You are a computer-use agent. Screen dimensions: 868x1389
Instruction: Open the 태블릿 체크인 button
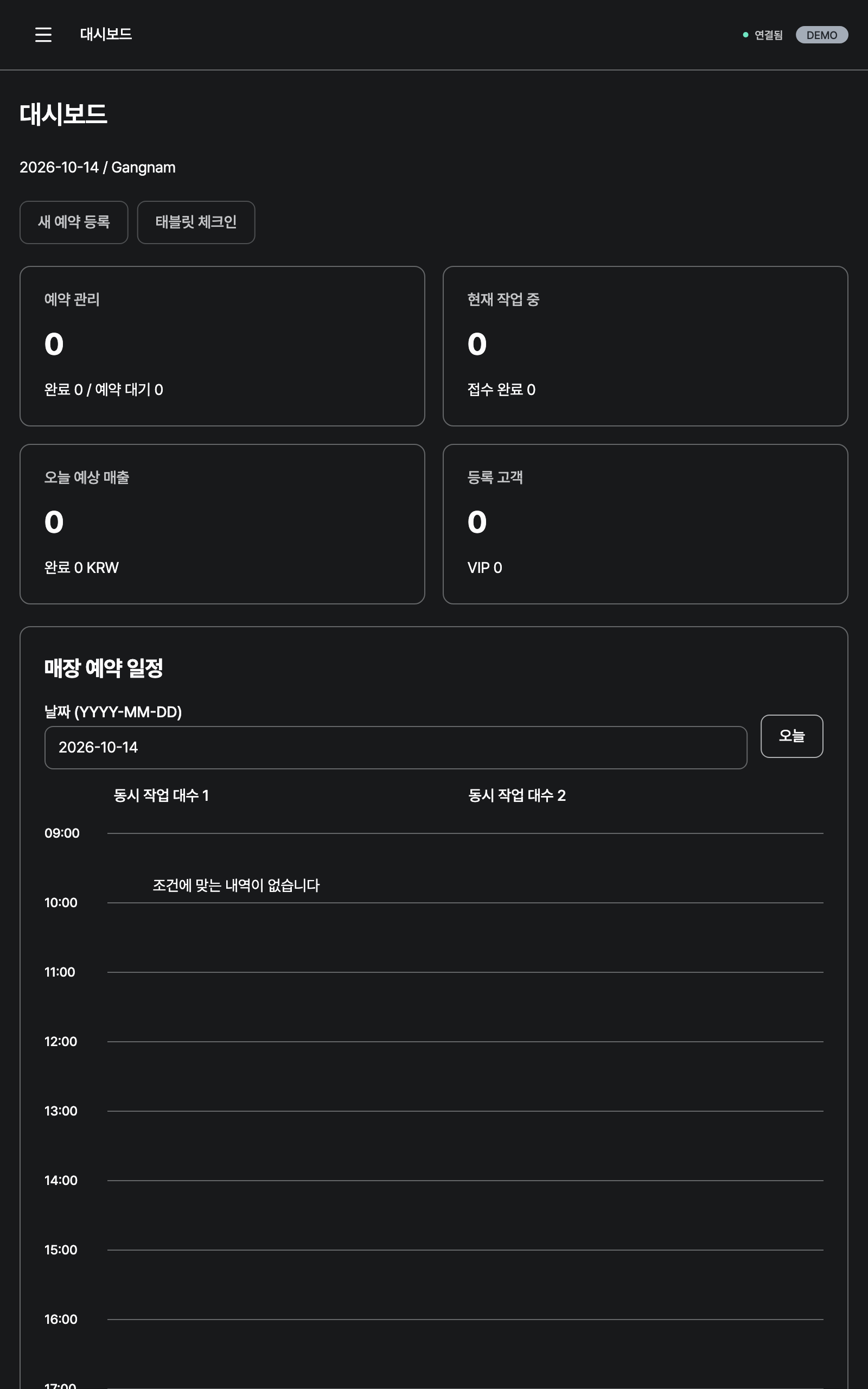click(x=196, y=222)
